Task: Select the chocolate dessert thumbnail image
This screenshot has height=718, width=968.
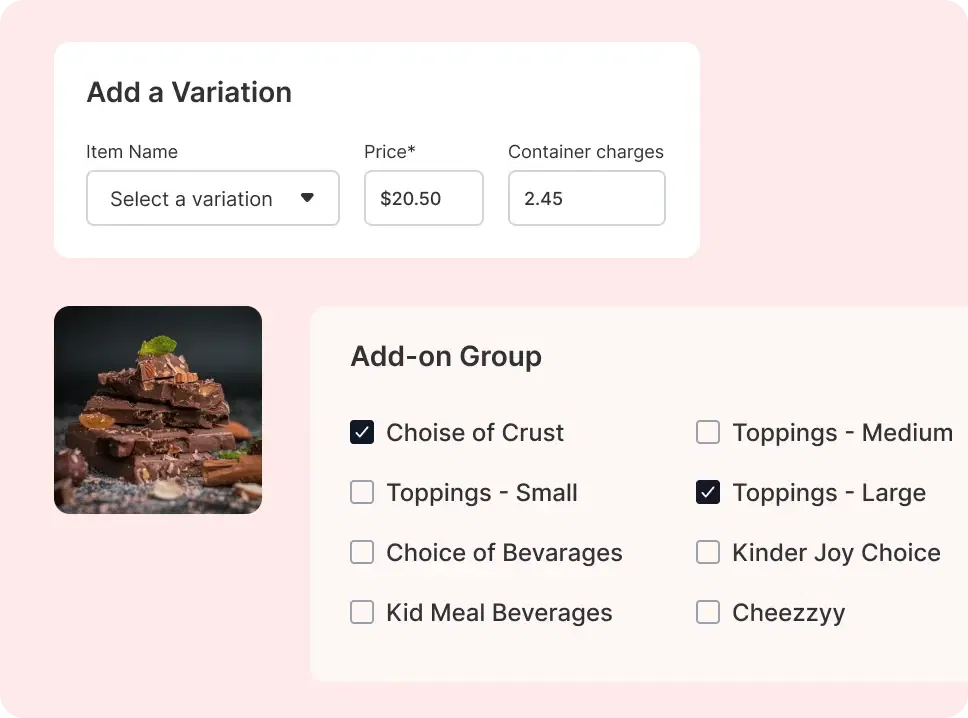Action: (x=158, y=409)
